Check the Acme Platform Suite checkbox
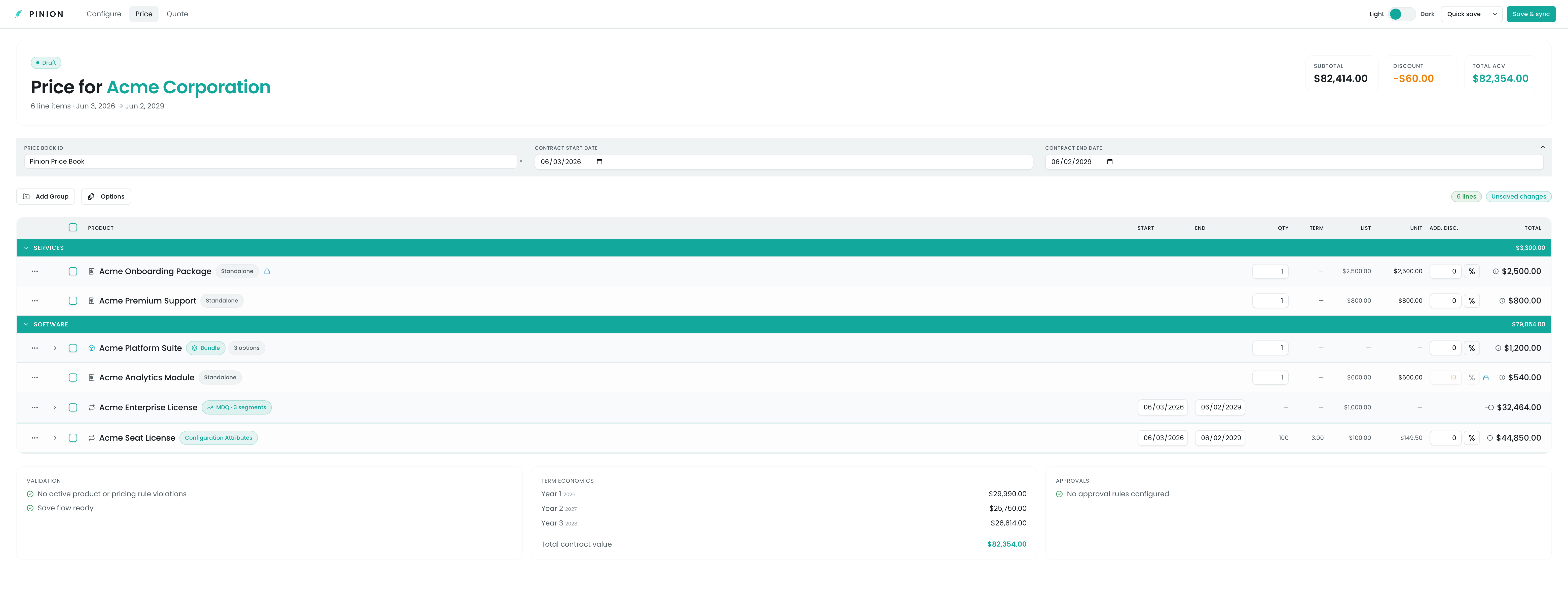 73,348
